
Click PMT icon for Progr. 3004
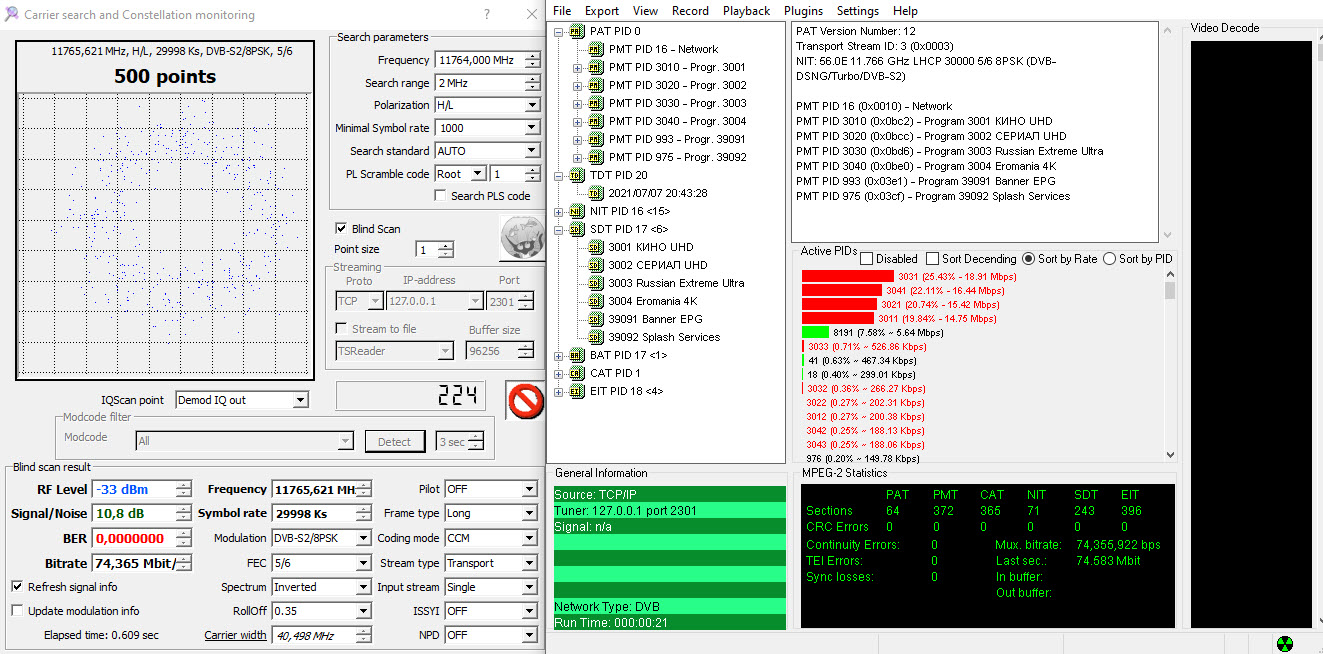pos(596,121)
